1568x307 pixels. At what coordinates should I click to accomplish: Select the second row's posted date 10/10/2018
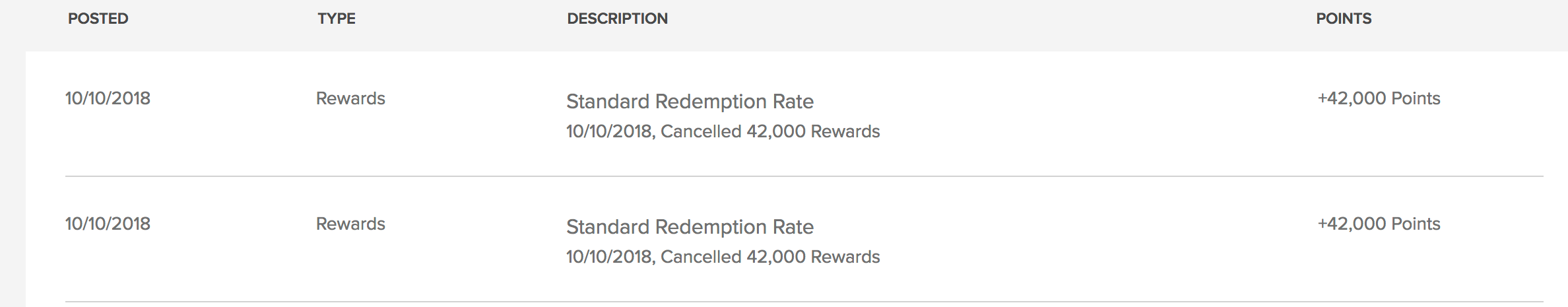pos(108,224)
